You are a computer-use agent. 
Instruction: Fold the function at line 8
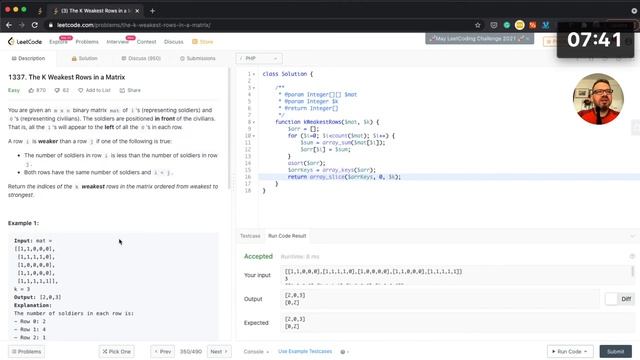click(x=254, y=122)
